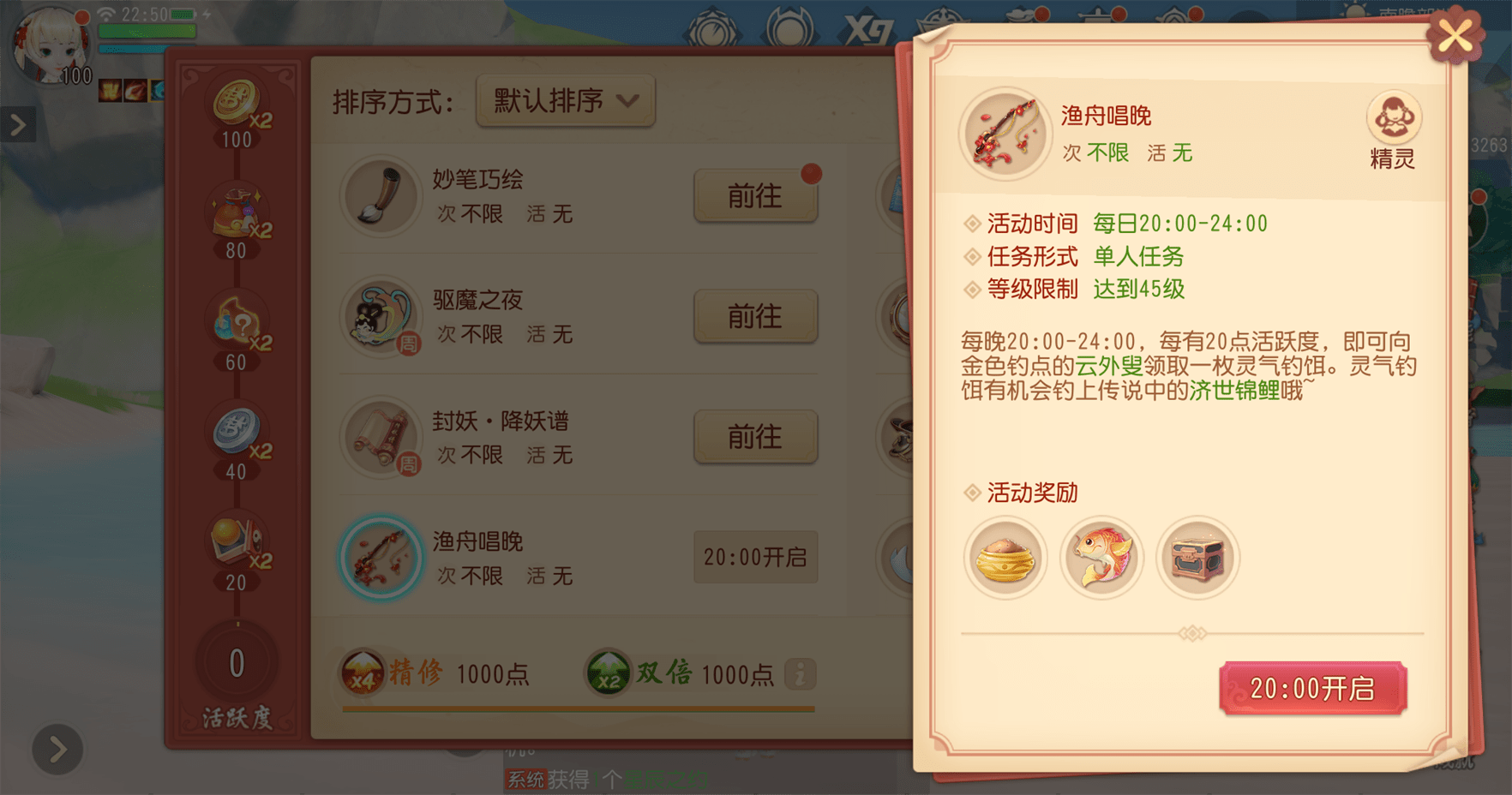Image resolution: width=1512 pixels, height=795 pixels.
Task: Expand the round chat arrow button
Action: (x=57, y=750)
